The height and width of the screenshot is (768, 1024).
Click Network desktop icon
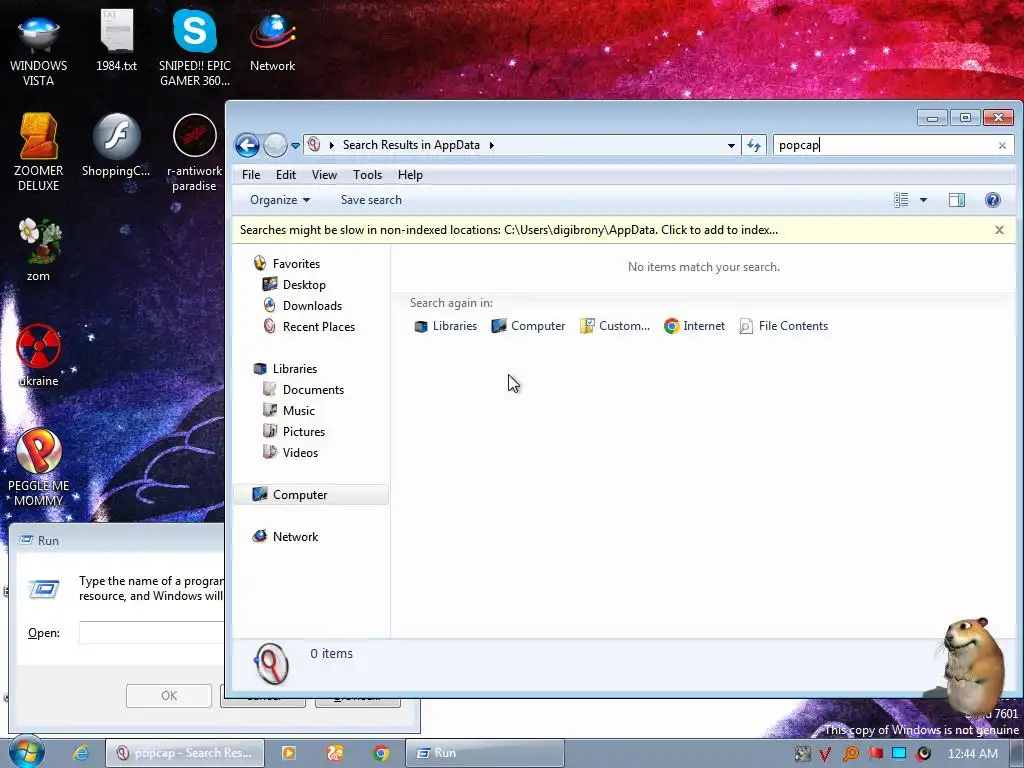(x=272, y=42)
